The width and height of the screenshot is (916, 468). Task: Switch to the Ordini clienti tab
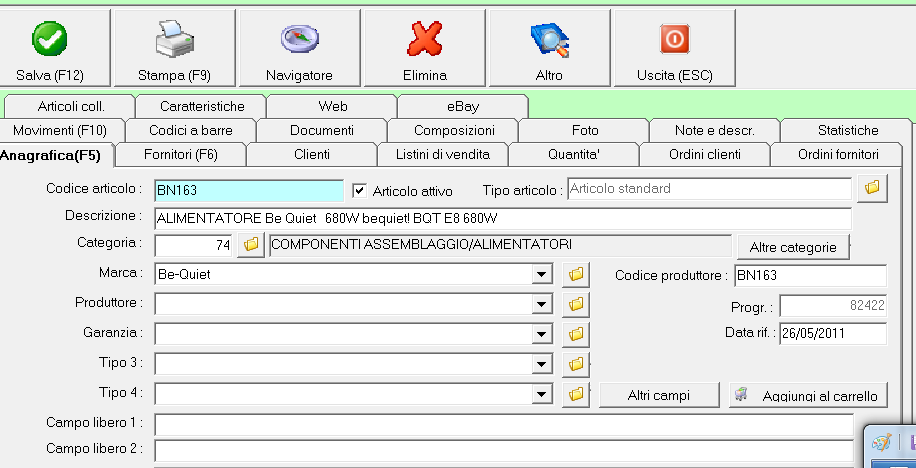pyautogui.click(x=705, y=155)
